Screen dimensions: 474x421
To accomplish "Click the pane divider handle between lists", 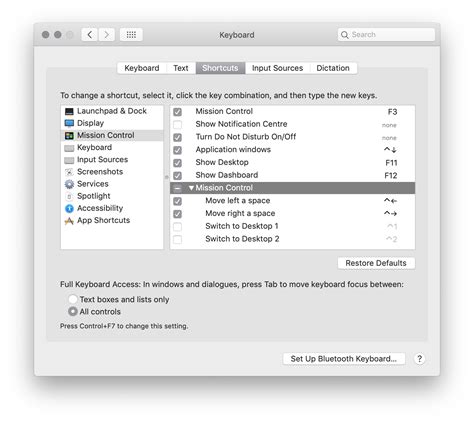I will point(167,177).
